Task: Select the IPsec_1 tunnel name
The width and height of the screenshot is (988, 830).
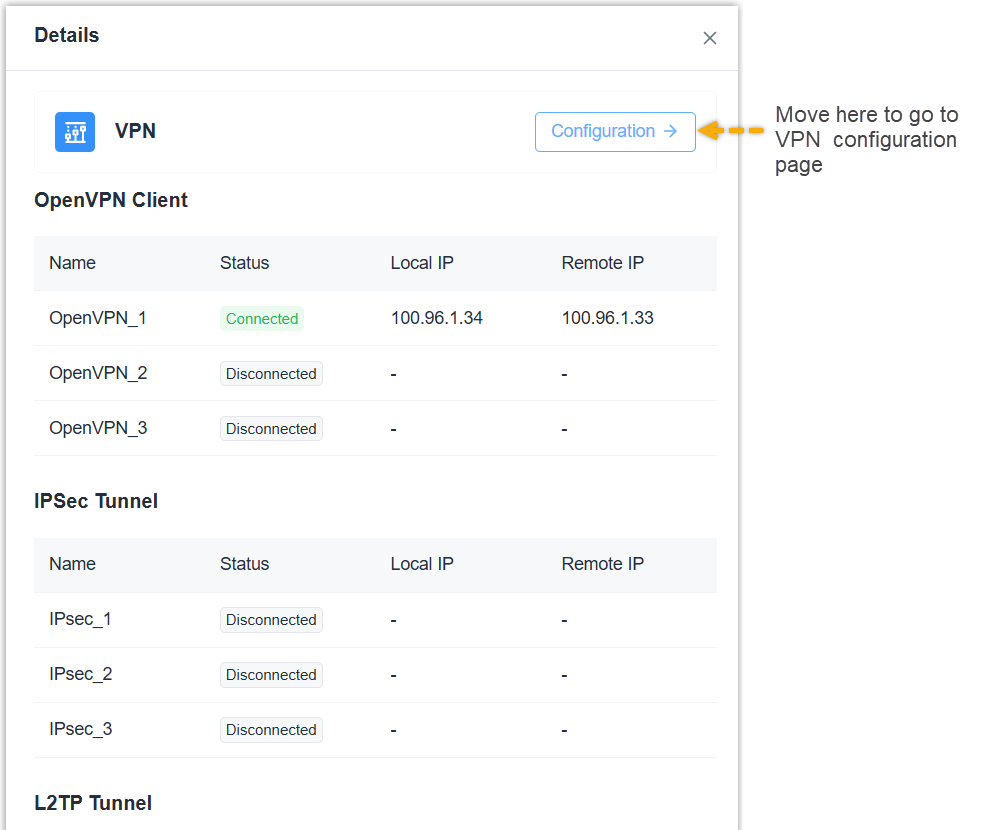Action: [x=81, y=619]
